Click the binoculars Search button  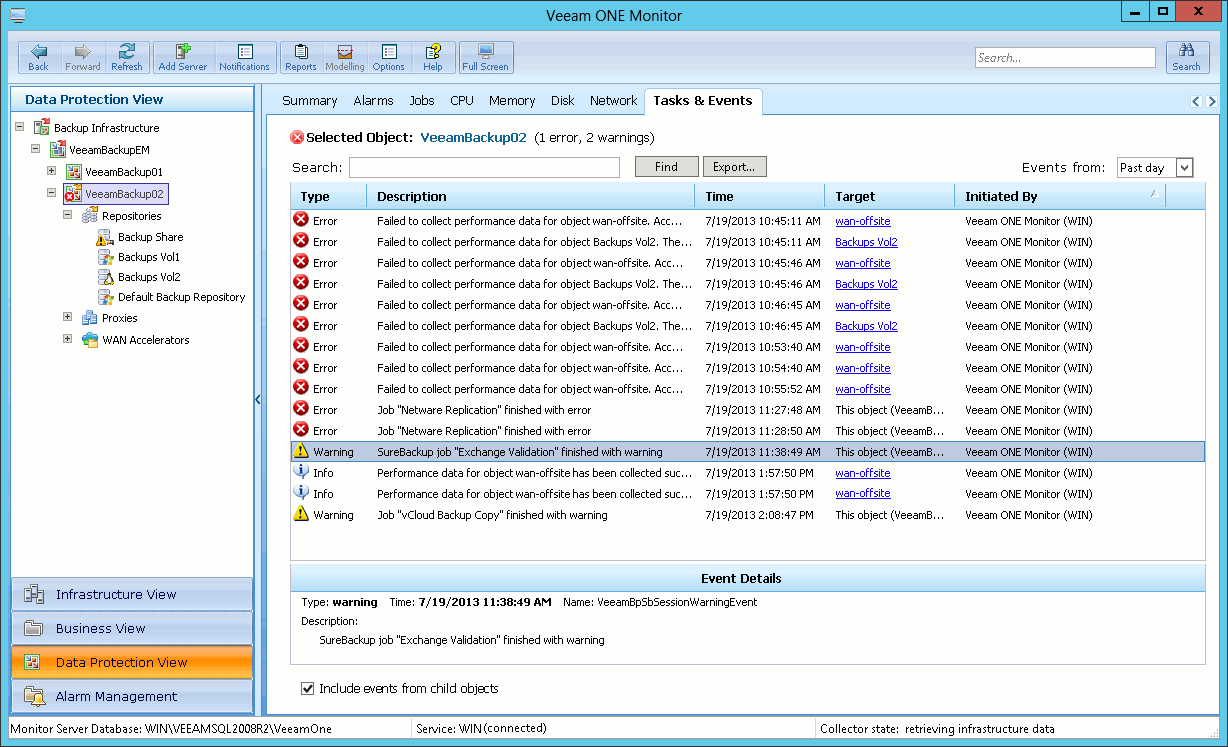coord(1187,57)
